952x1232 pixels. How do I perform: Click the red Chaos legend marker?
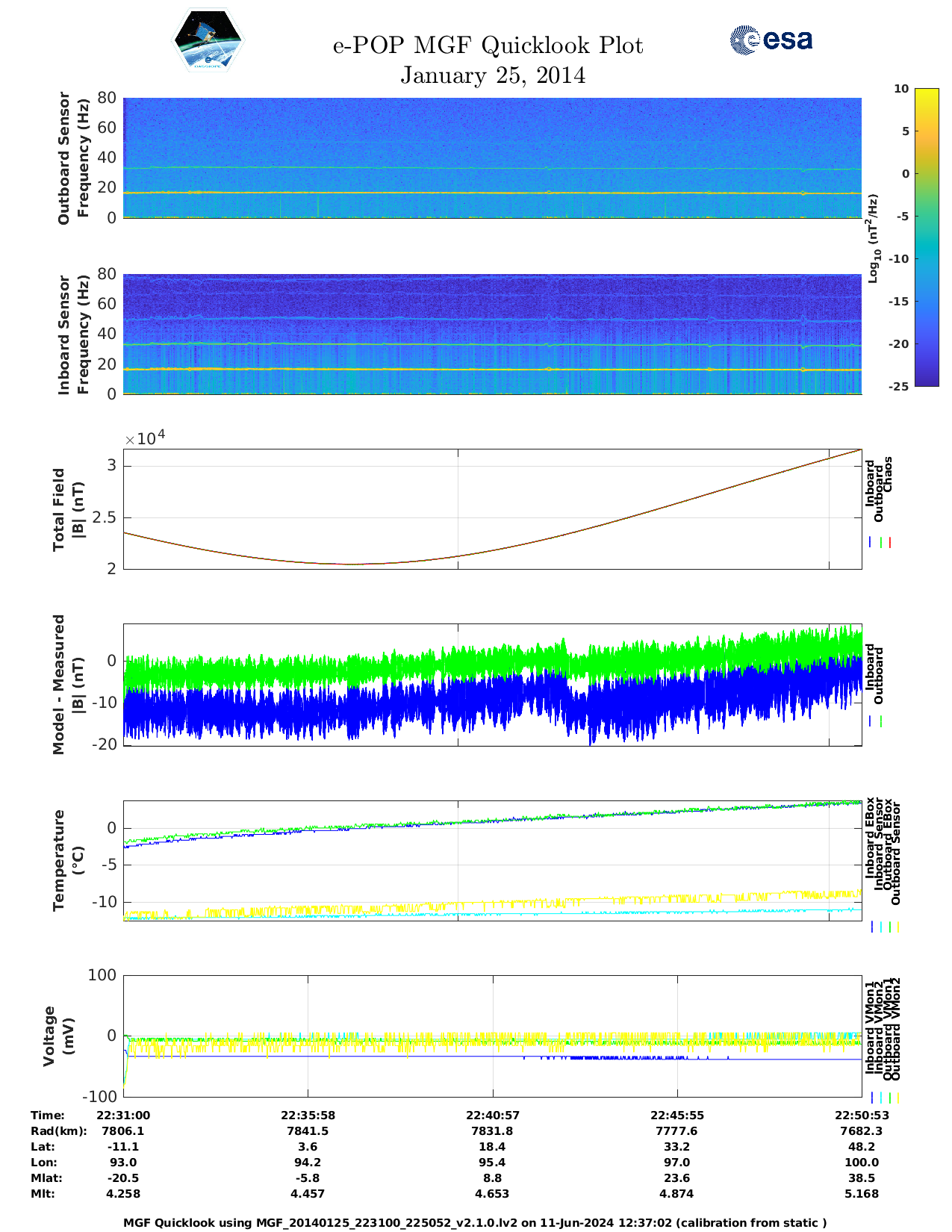(890, 543)
